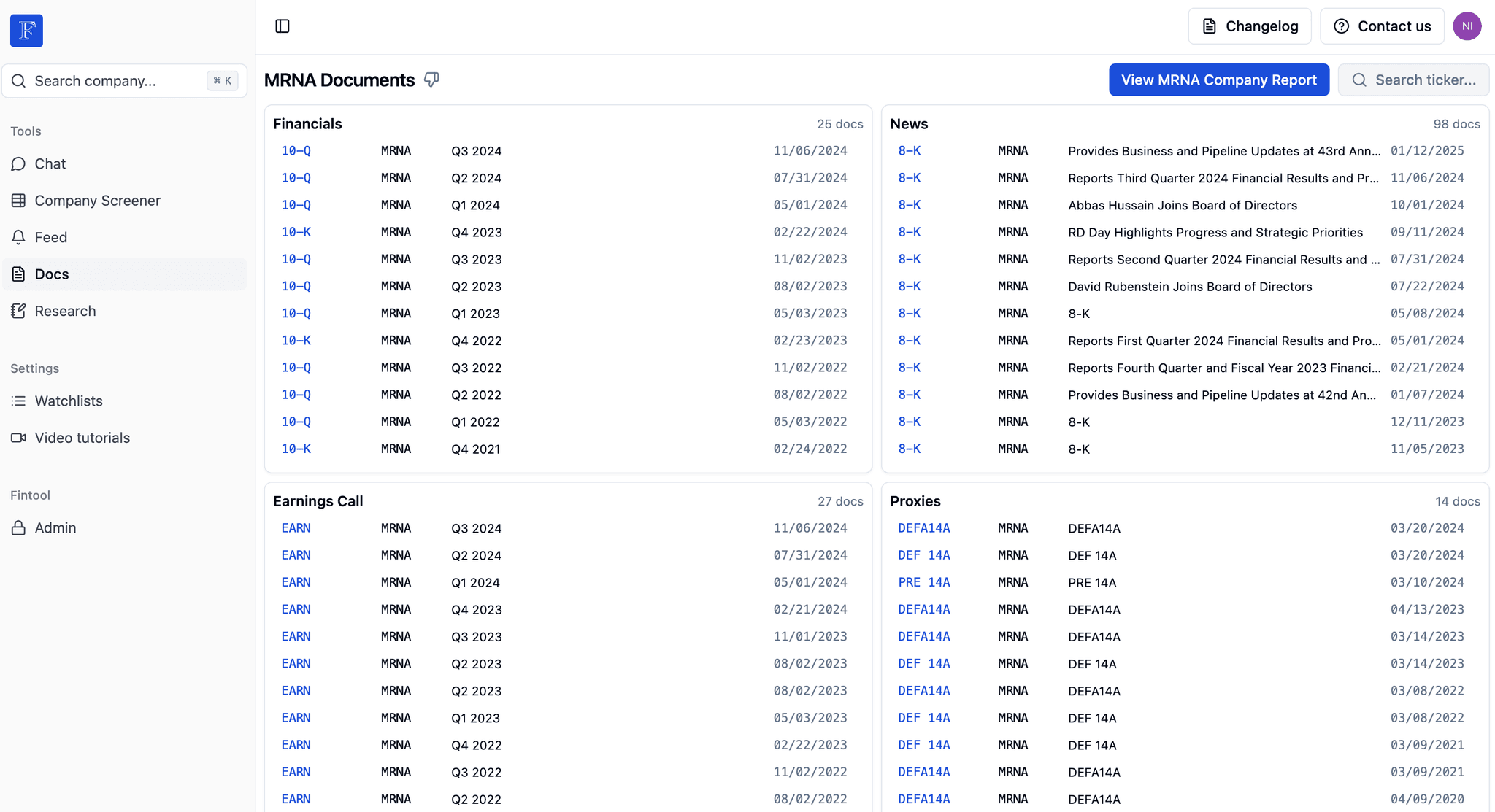This screenshot has height=812, width=1495.
Task: Click the bookmark flag icon next to MRNA Documents
Action: click(432, 80)
